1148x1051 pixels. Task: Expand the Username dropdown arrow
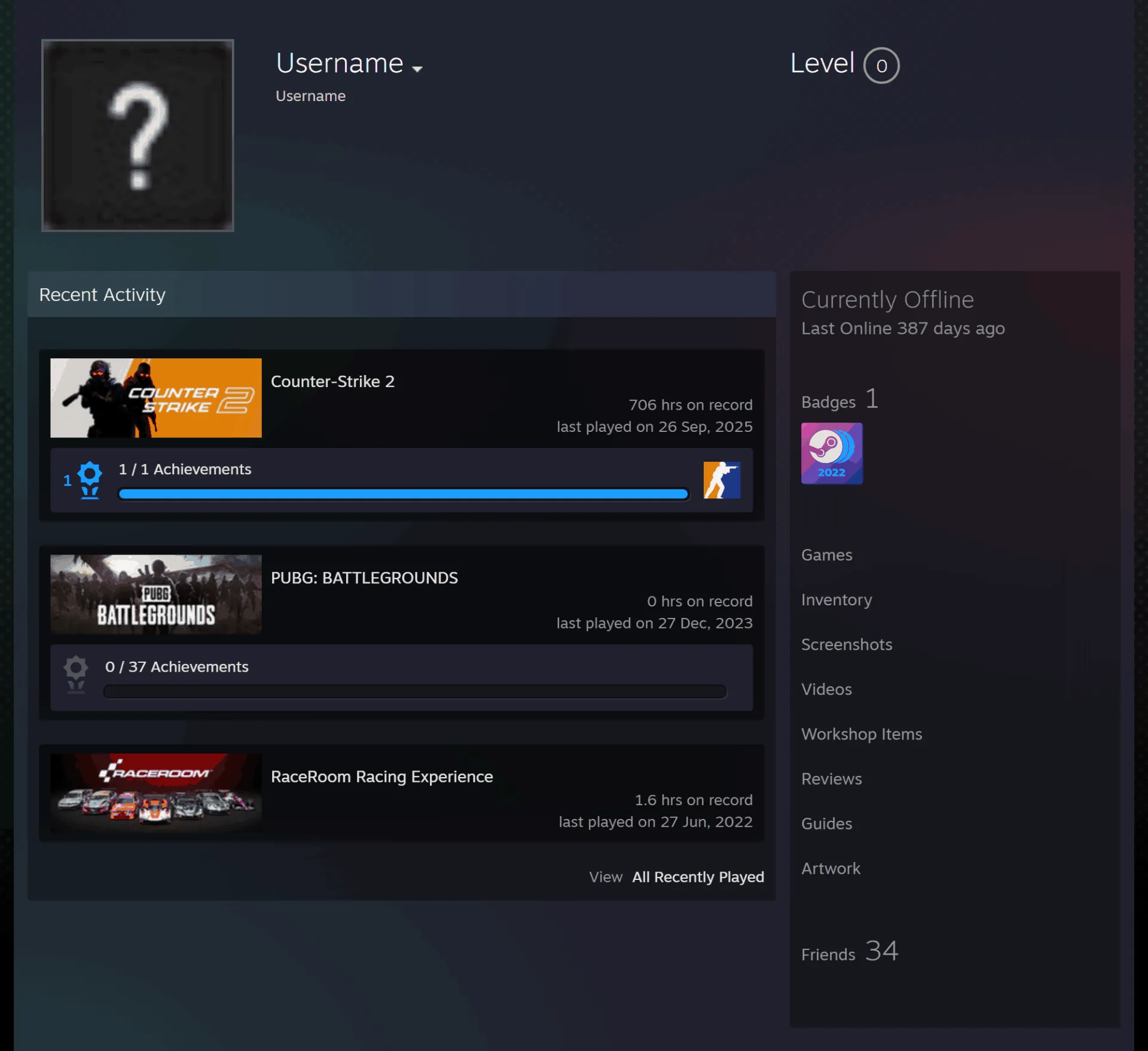tap(417, 69)
